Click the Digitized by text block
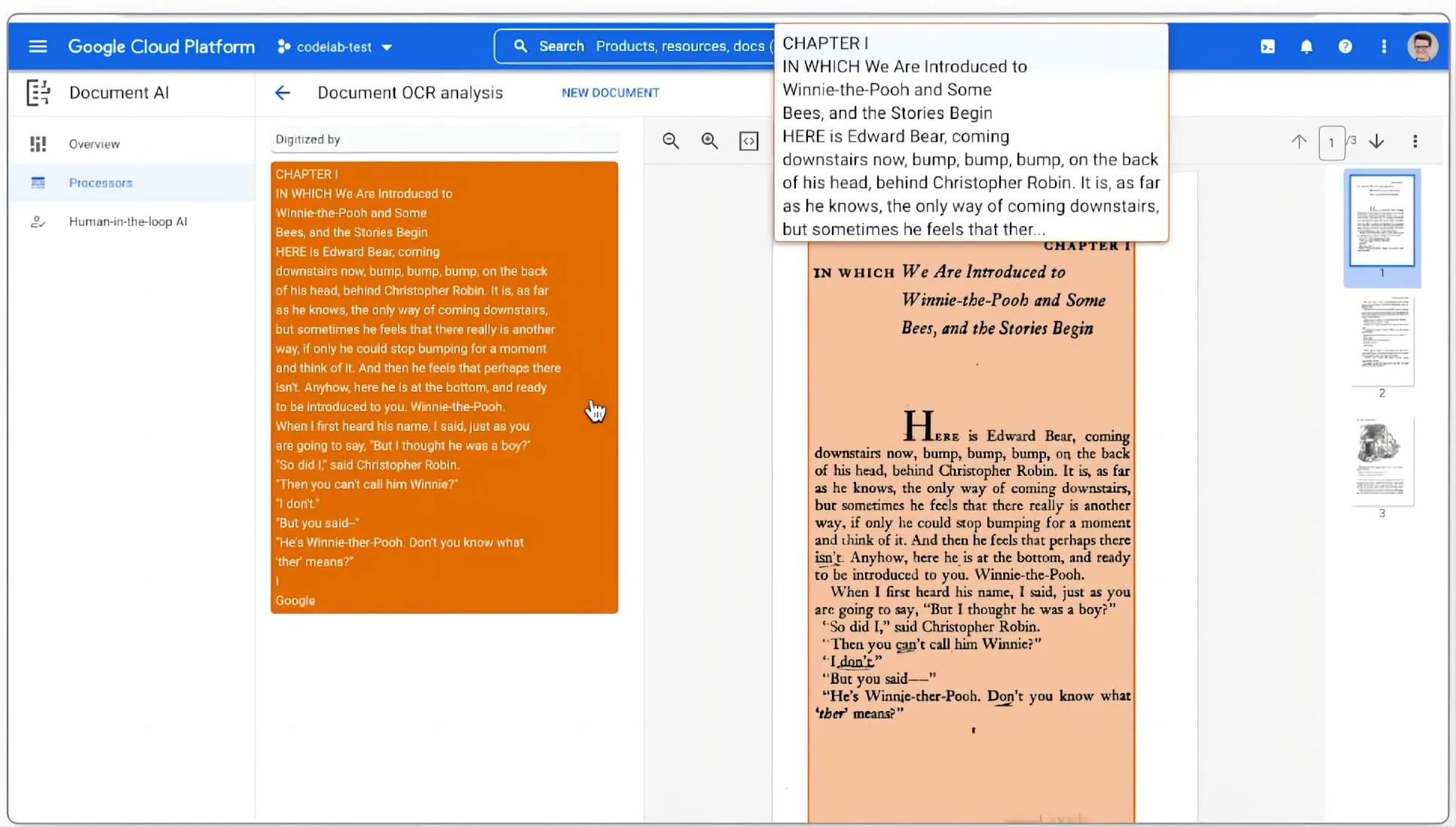Screen dimensions: 1456x827 tap(445, 139)
